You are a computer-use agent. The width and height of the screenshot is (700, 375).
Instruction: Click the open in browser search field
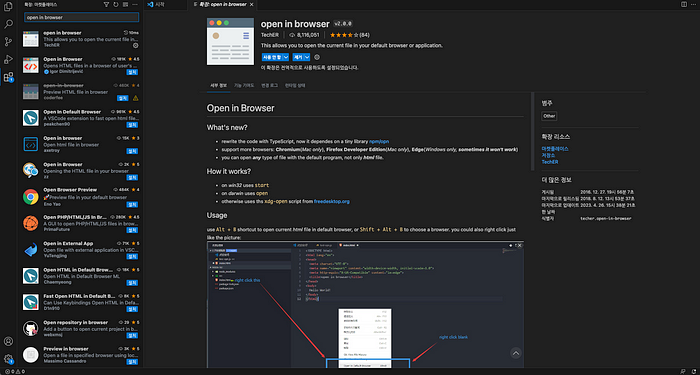(x=81, y=17)
